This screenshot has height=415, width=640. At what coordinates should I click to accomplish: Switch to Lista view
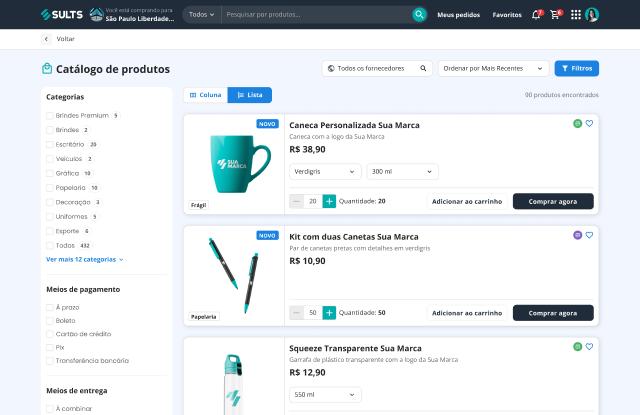250,95
